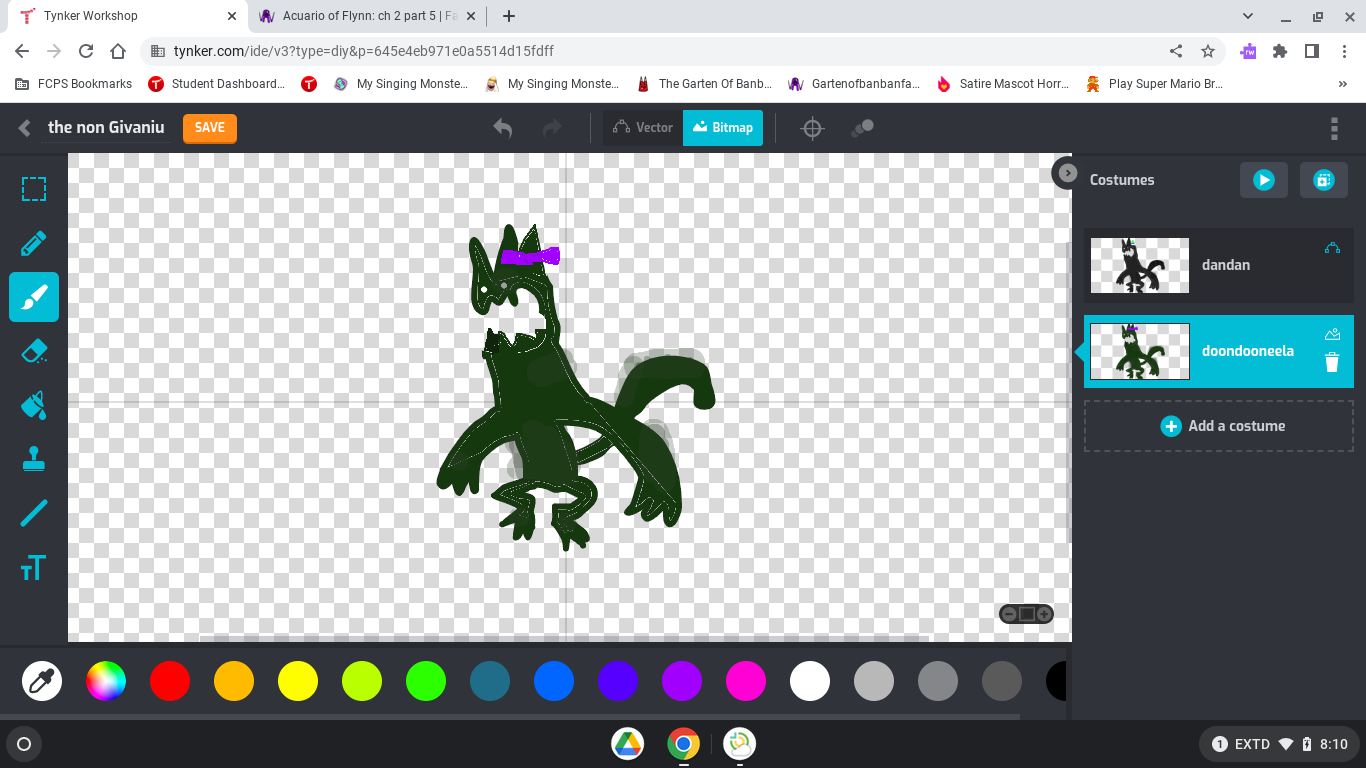This screenshot has height=768, width=1366.
Task: Click the add from media library icon
Action: pyautogui.click(x=1324, y=180)
